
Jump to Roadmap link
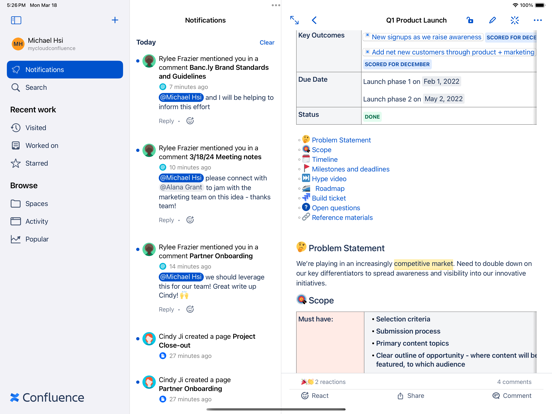coord(330,188)
